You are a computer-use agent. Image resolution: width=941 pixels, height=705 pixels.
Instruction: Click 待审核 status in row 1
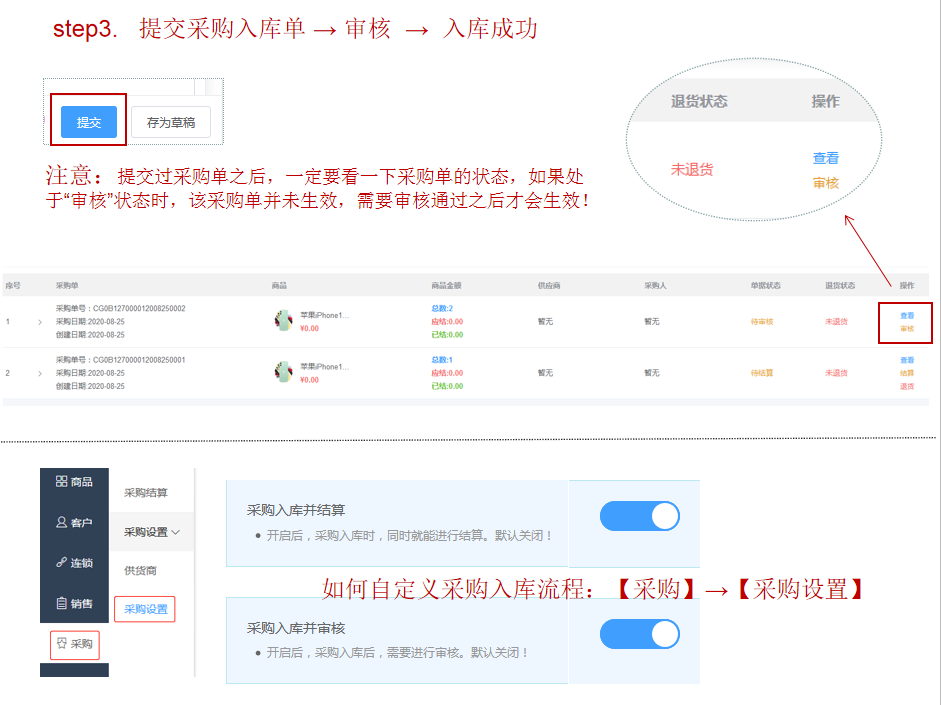click(x=762, y=322)
